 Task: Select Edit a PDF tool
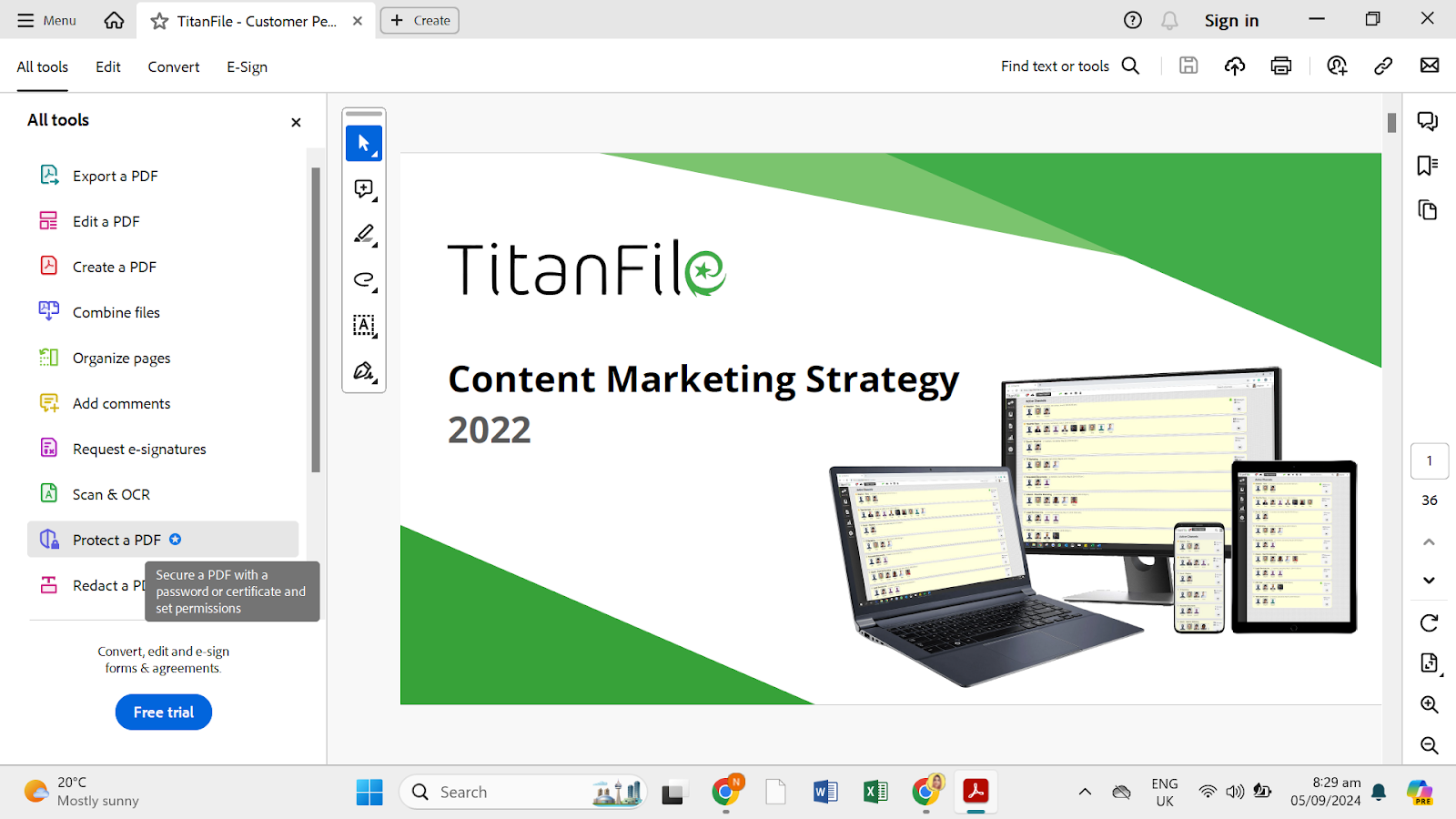(163, 221)
